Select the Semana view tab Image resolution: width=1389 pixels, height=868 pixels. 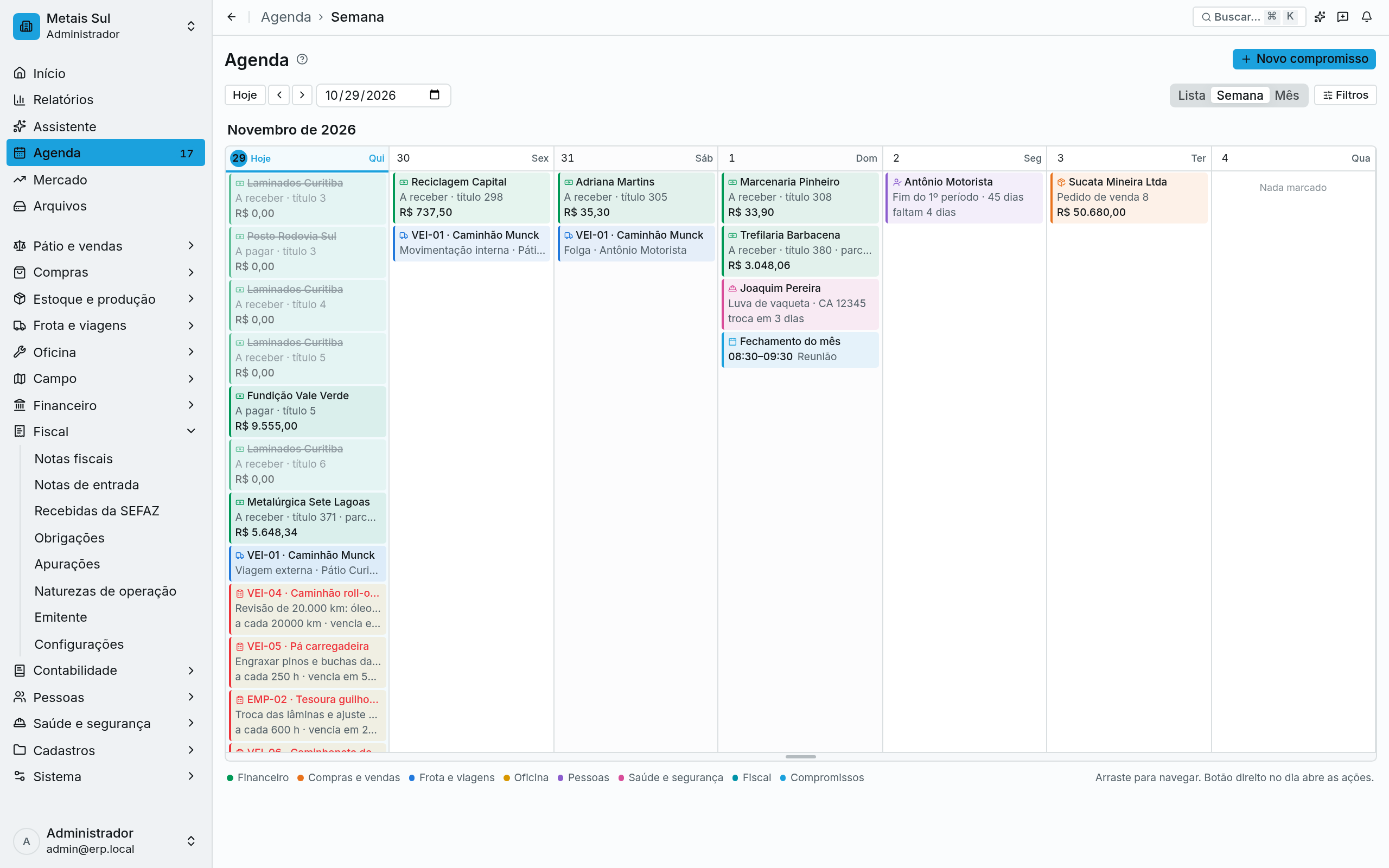pos(1240,95)
